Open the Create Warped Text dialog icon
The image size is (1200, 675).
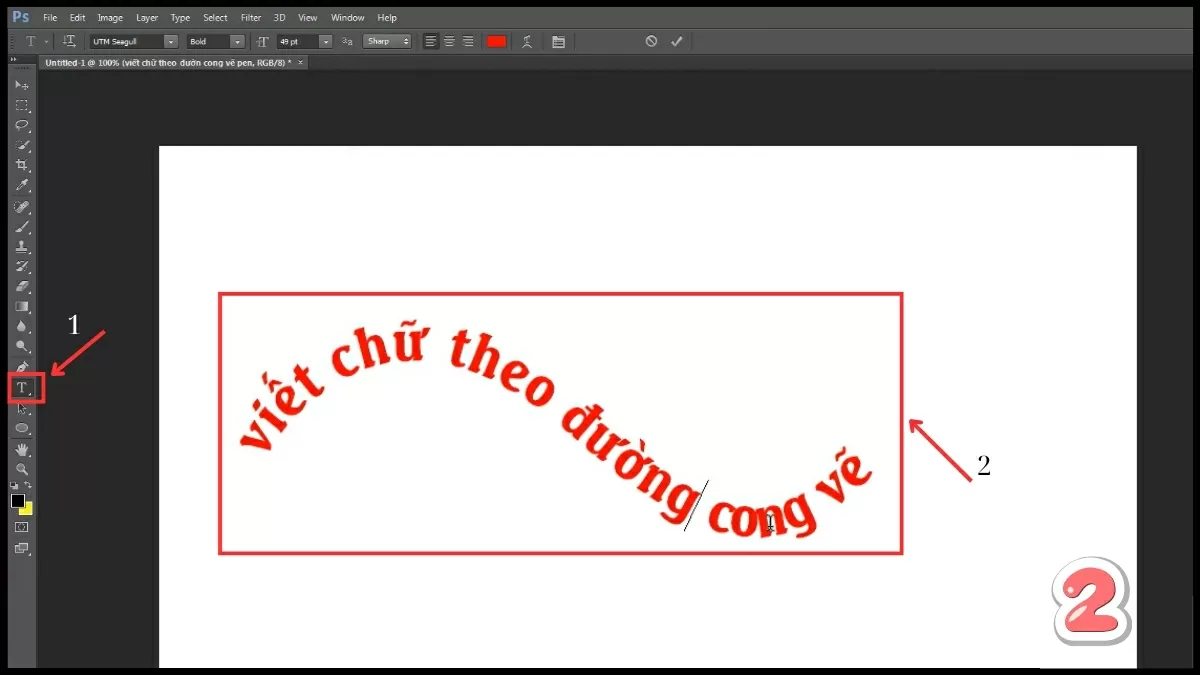tap(527, 41)
